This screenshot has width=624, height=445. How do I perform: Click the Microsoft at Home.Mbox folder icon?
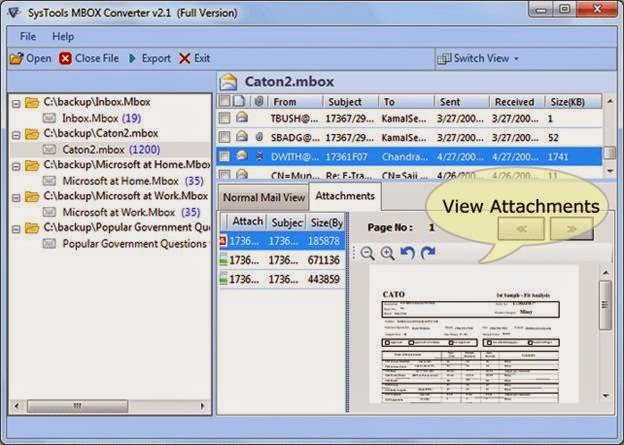pyautogui.click(x=32, y=165)
